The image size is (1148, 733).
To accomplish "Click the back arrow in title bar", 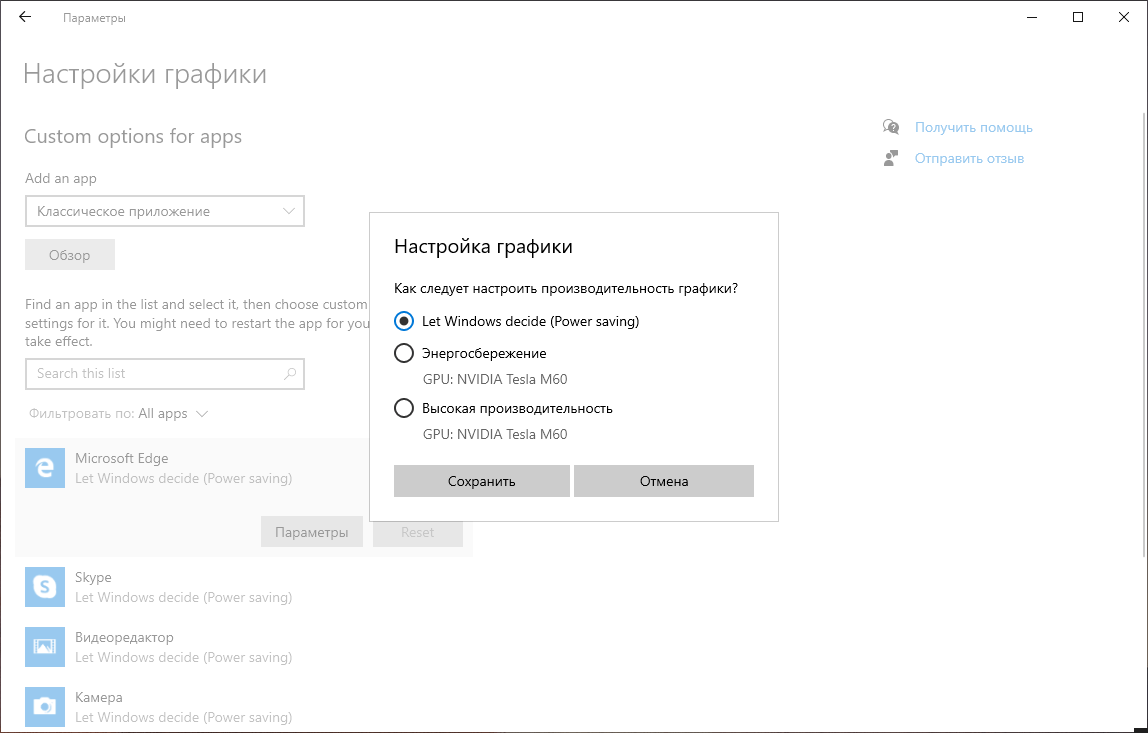I will coord(25,17).
